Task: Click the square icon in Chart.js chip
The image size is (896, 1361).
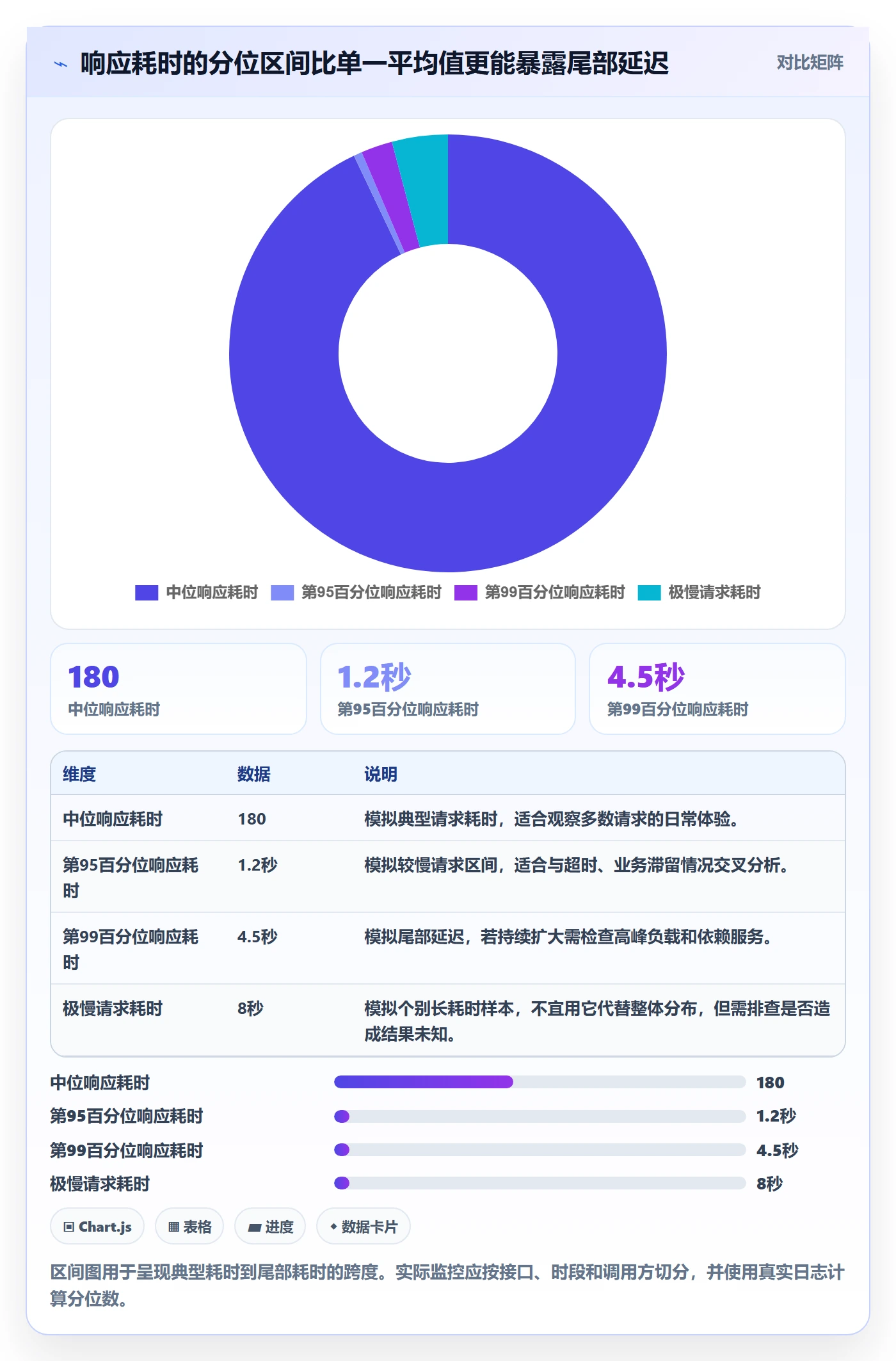Action: point(69,1227)
